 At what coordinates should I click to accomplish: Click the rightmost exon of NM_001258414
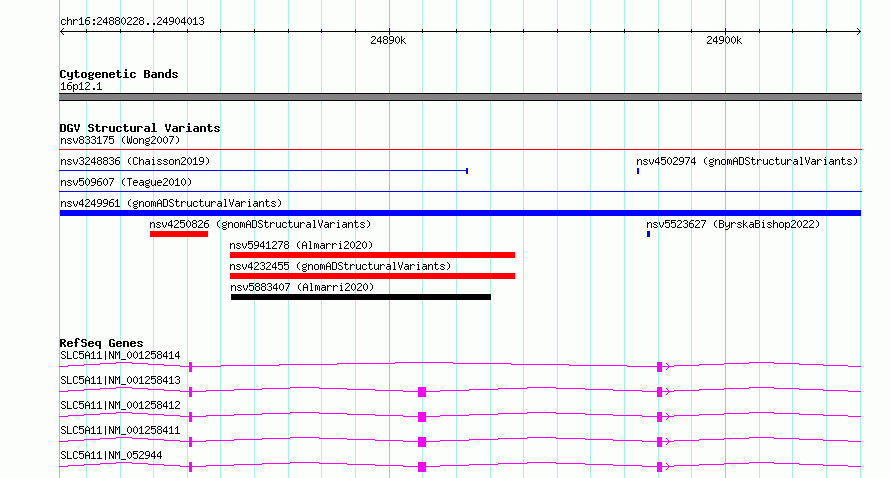click(660, 367)
